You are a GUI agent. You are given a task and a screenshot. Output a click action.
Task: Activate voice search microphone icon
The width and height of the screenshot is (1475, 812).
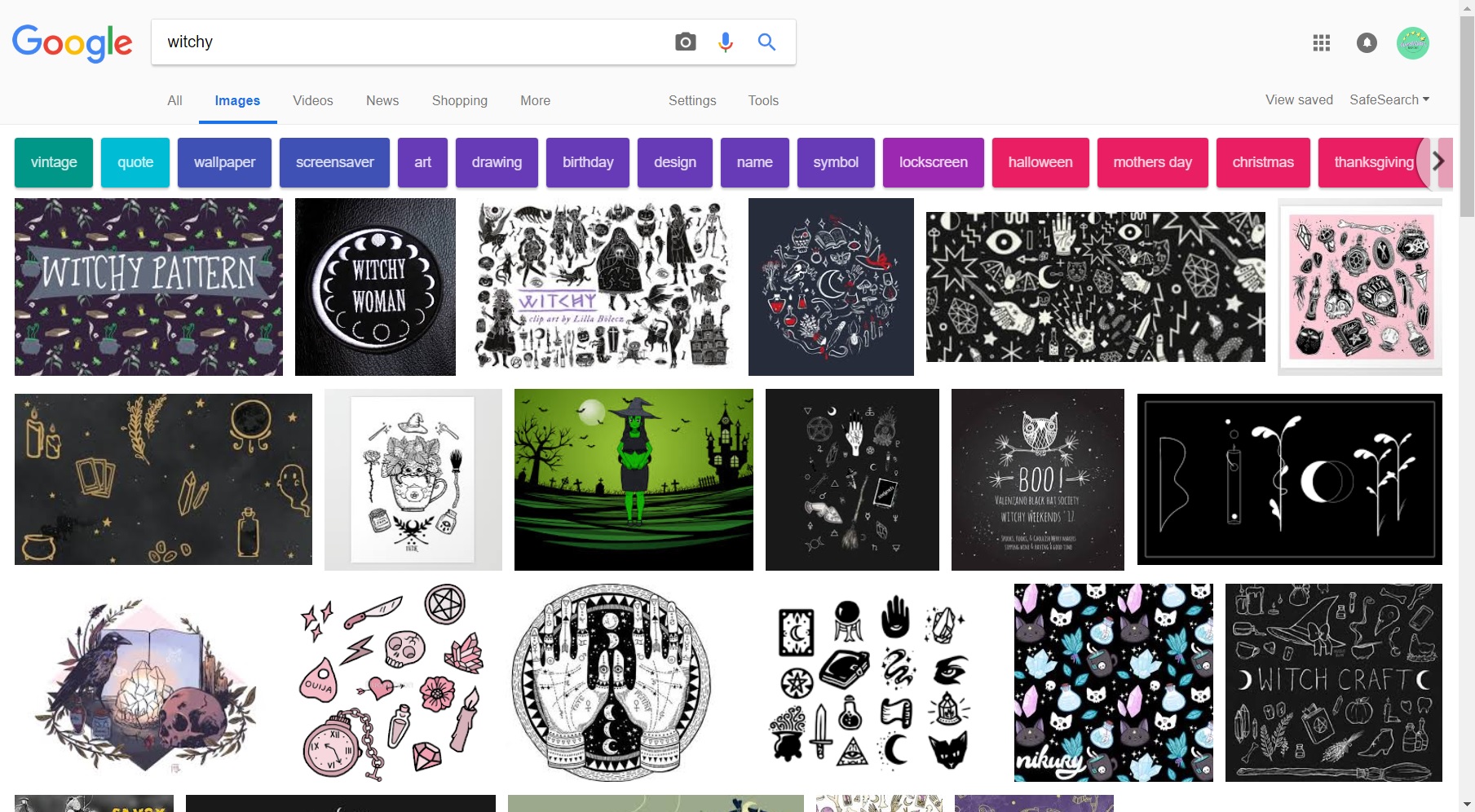(725, 42)
